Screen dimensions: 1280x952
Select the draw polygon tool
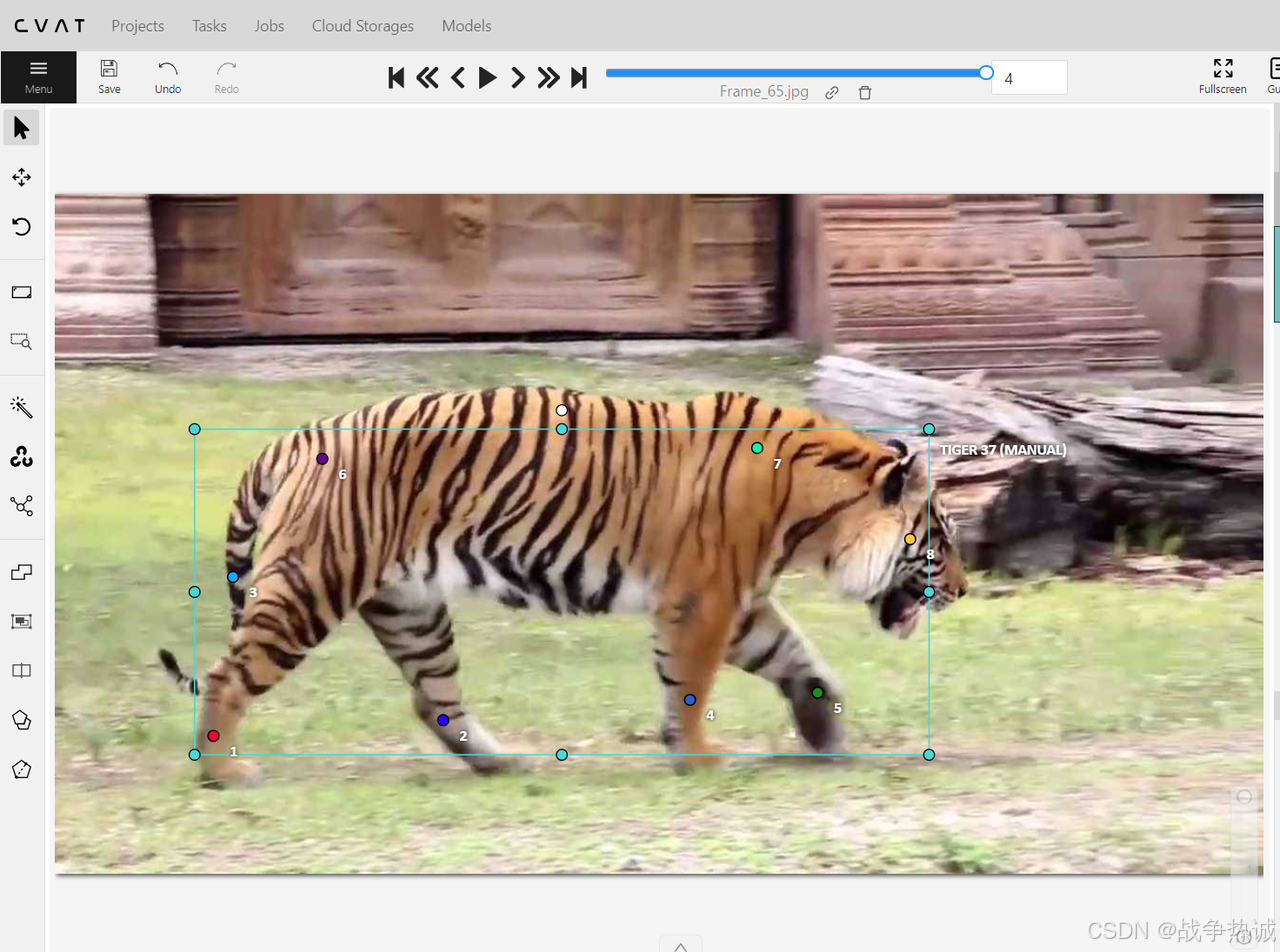click(x=21, y=720)
